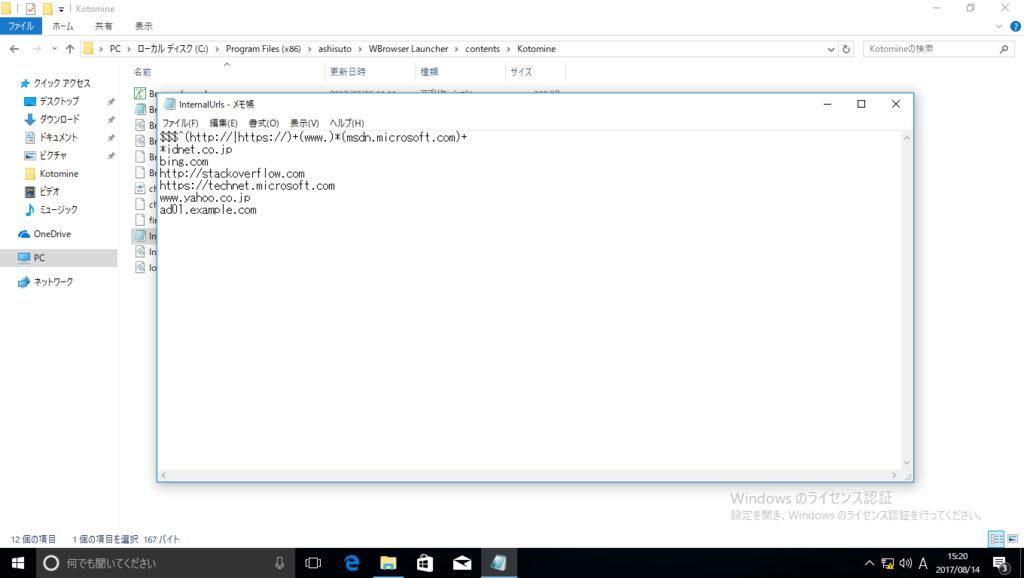Click line http://stackoverflow.com in Notepad
Screen dimensions: 1024x578
(232, 174)
